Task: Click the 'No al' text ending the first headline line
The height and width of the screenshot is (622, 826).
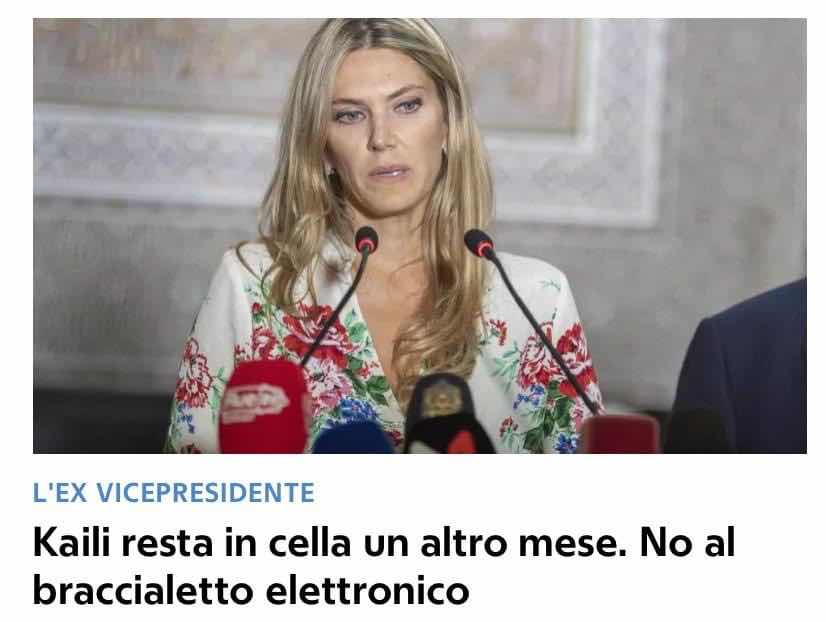Action: [x=687, y=542]
